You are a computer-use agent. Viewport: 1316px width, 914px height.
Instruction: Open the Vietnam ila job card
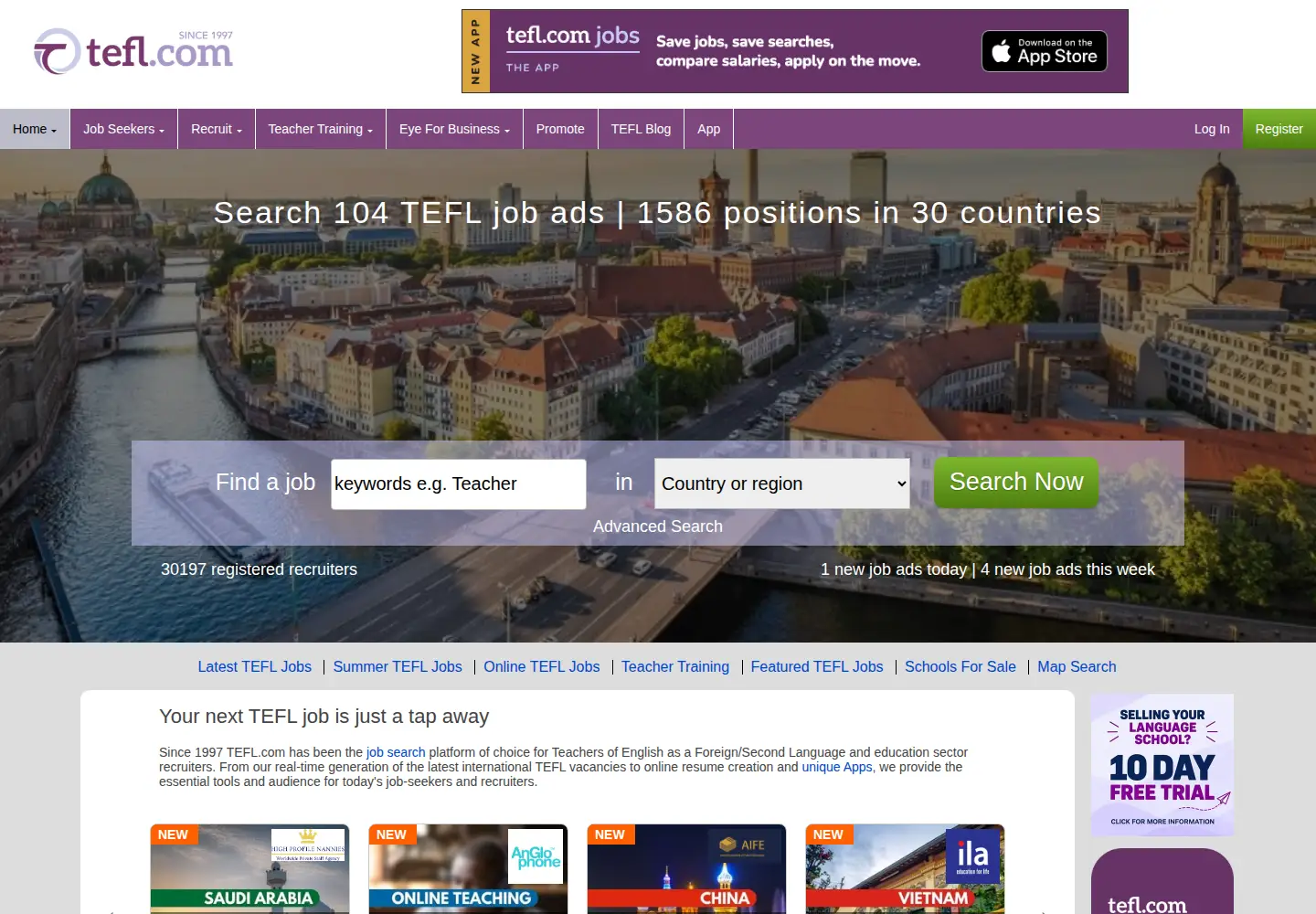pos(905,869)
